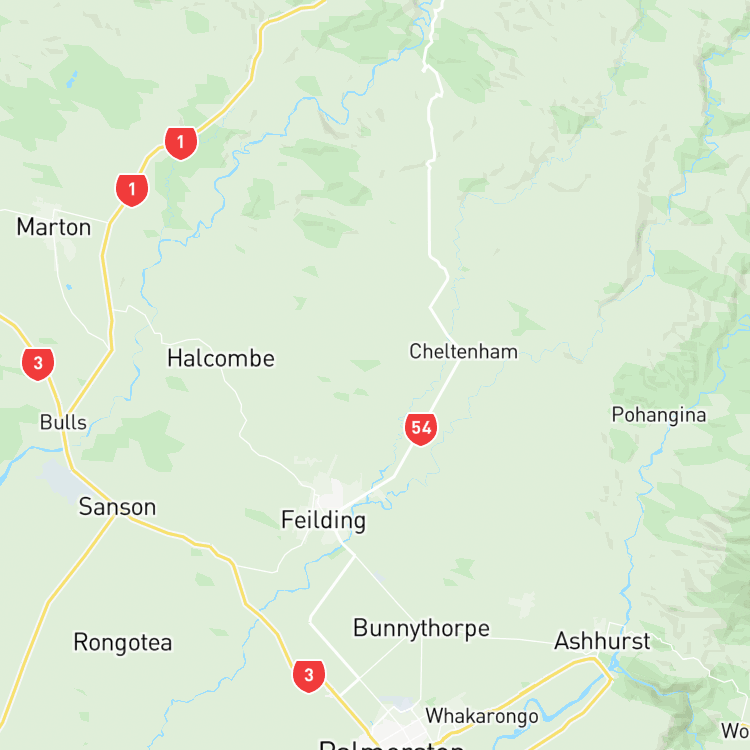Click the Feilding town name
Viewport: 750px width, 750px height.
(323, 520)
